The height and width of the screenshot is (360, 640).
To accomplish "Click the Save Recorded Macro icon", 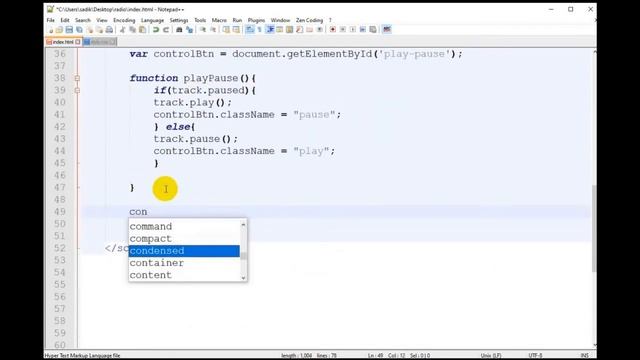I will click(373, 29).
